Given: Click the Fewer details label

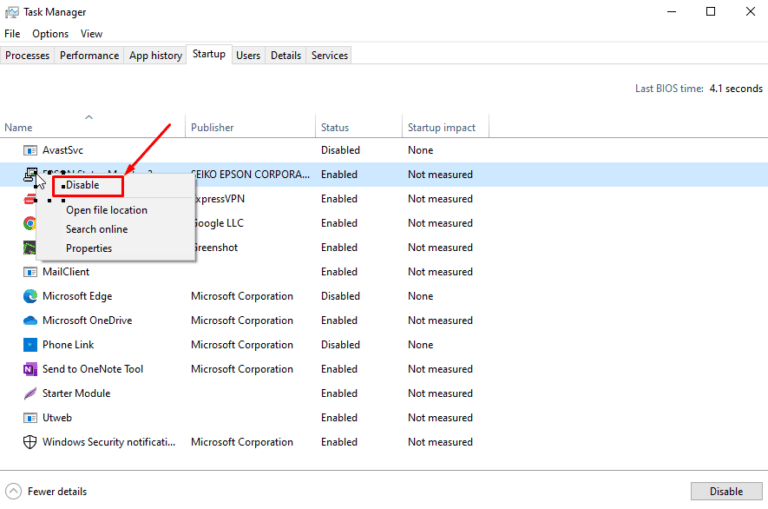Looking at the screenshot, I should click(x=57, y=491).
